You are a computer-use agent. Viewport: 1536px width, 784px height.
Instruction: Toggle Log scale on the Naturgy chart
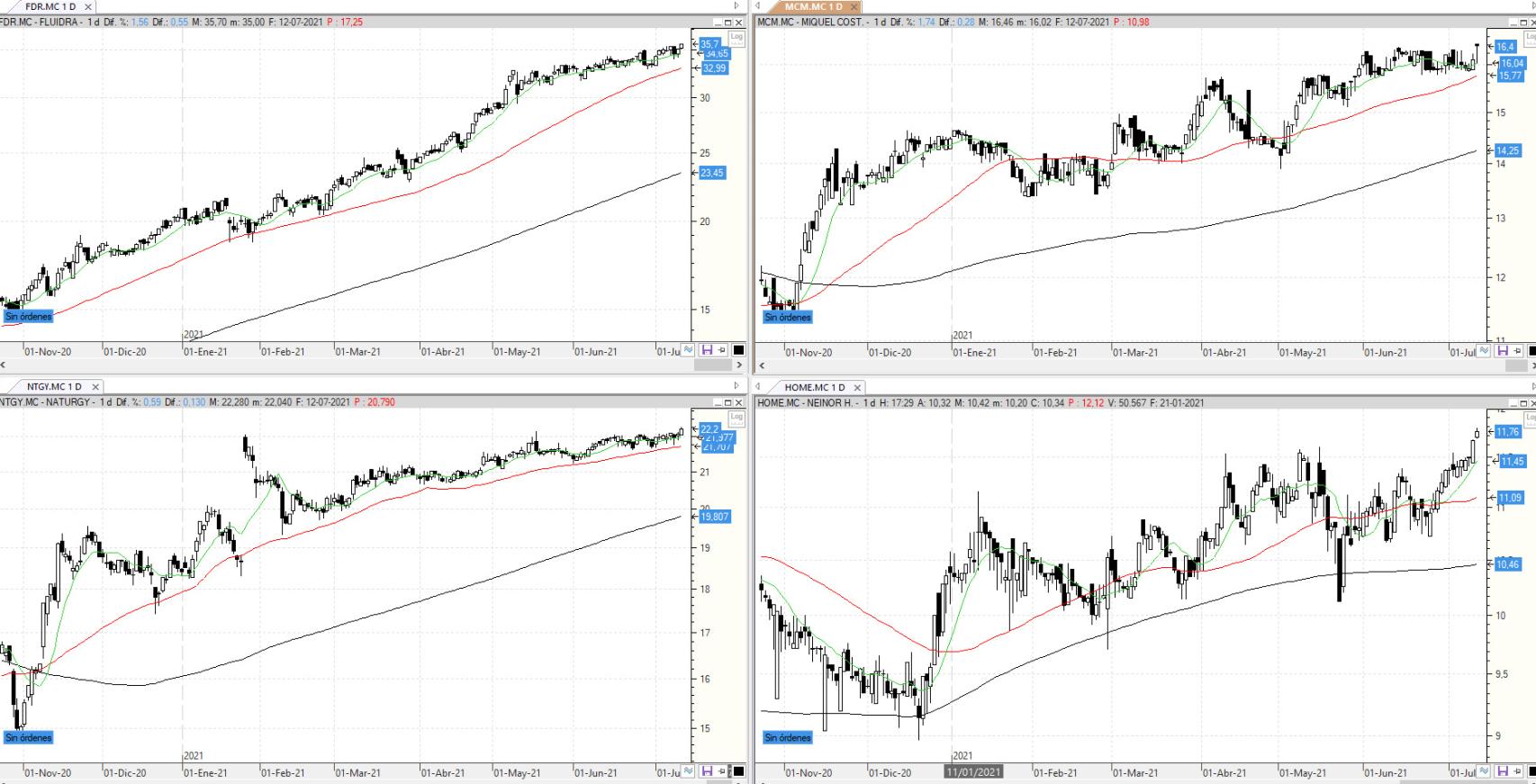coord(736,417)
